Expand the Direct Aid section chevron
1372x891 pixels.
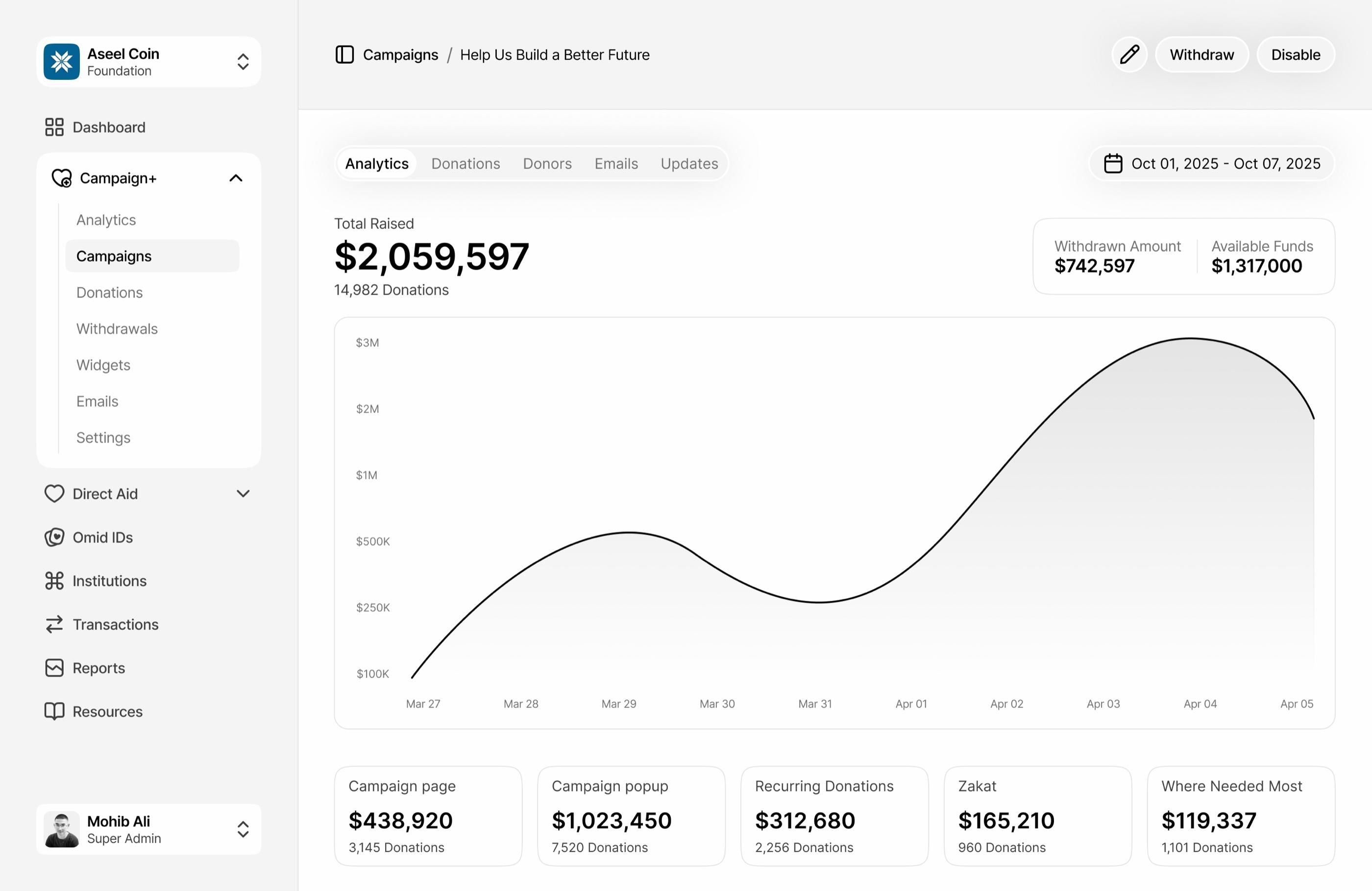coord(243,494)
